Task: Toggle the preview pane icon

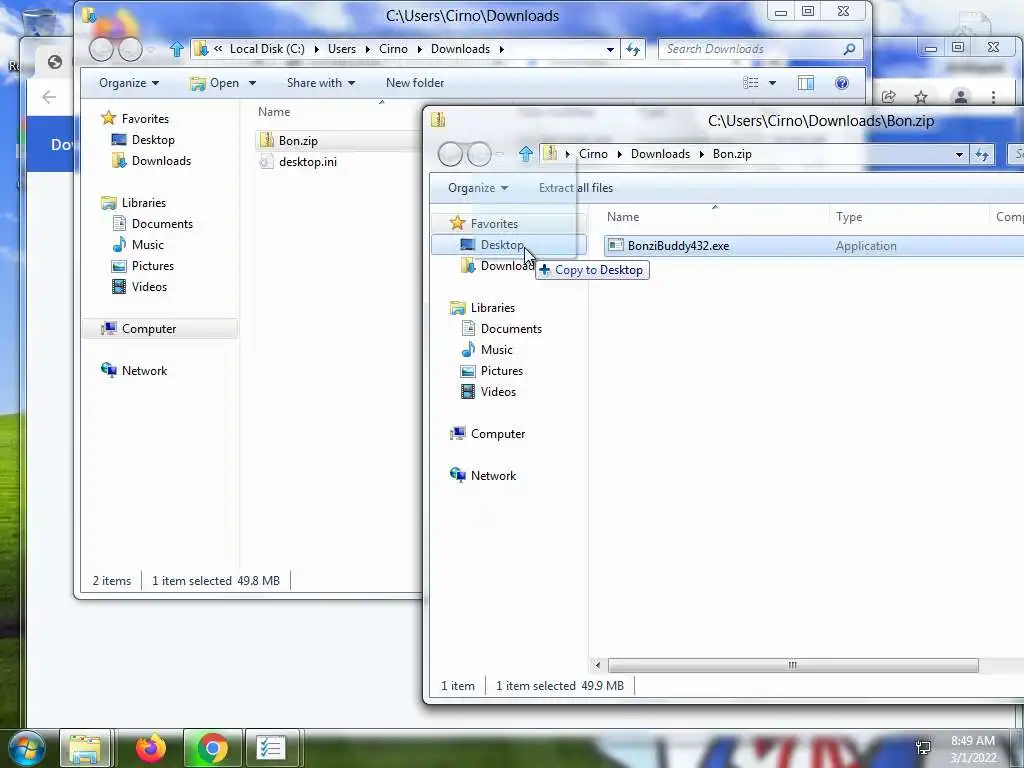Action: pyautogui.click(x=806, y=83)
